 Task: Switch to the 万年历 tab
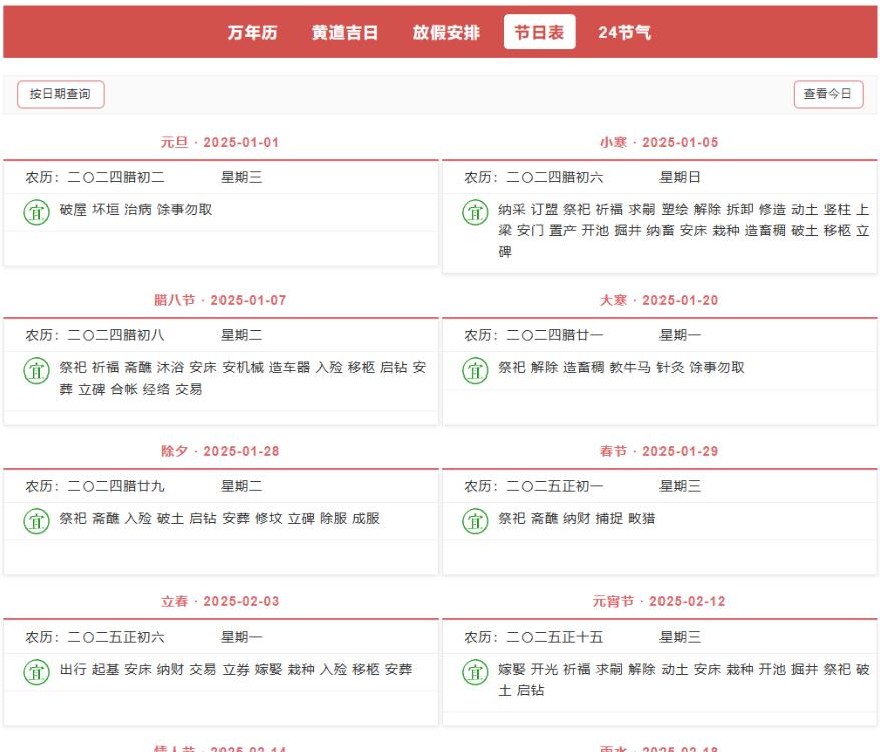[x=252, y=32]
